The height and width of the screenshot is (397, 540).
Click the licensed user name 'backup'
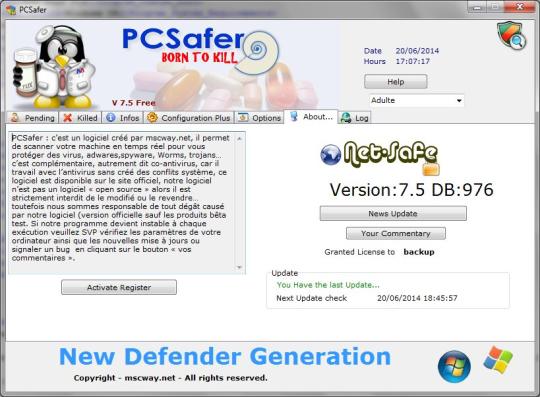click(x=419, y=252)
